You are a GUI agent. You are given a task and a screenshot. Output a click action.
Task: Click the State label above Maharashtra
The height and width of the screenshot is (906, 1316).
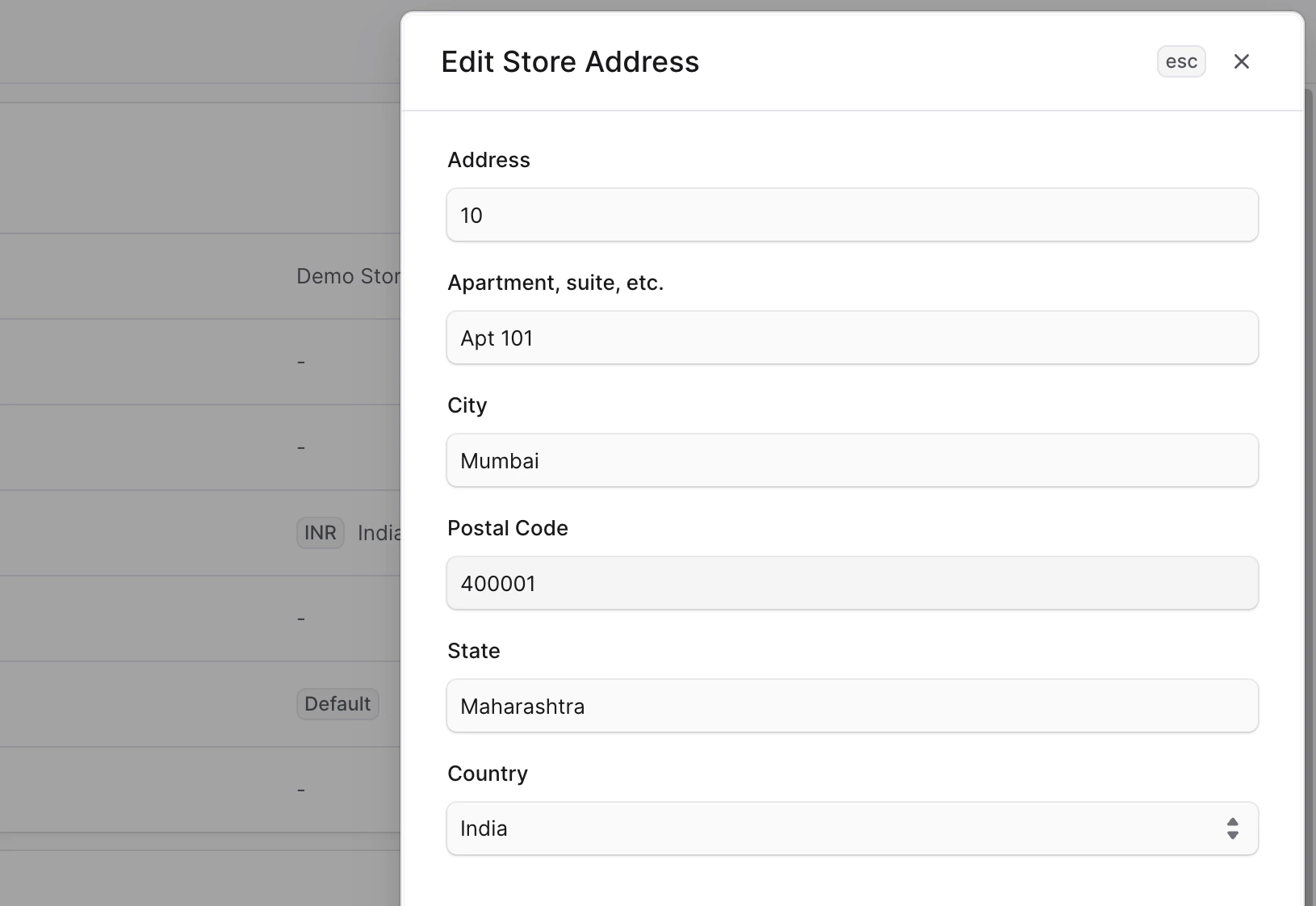tap(473, 651)
